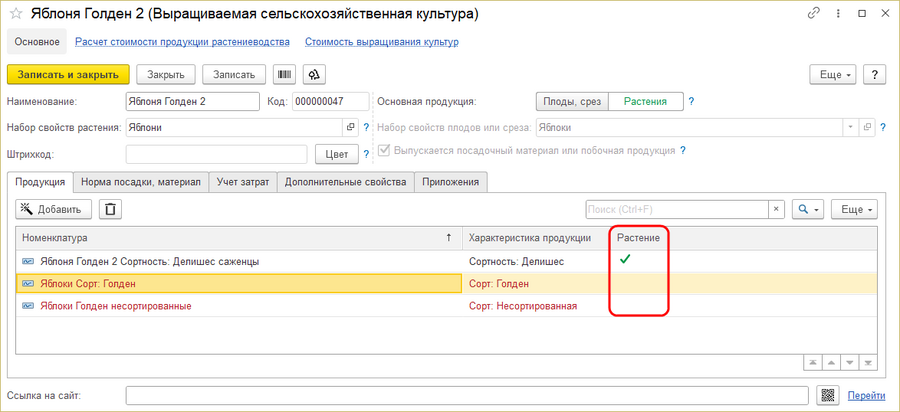Viewport: 900px width, 412px height.
Task: Click Штрихкод input field
Action: point(217,154)
